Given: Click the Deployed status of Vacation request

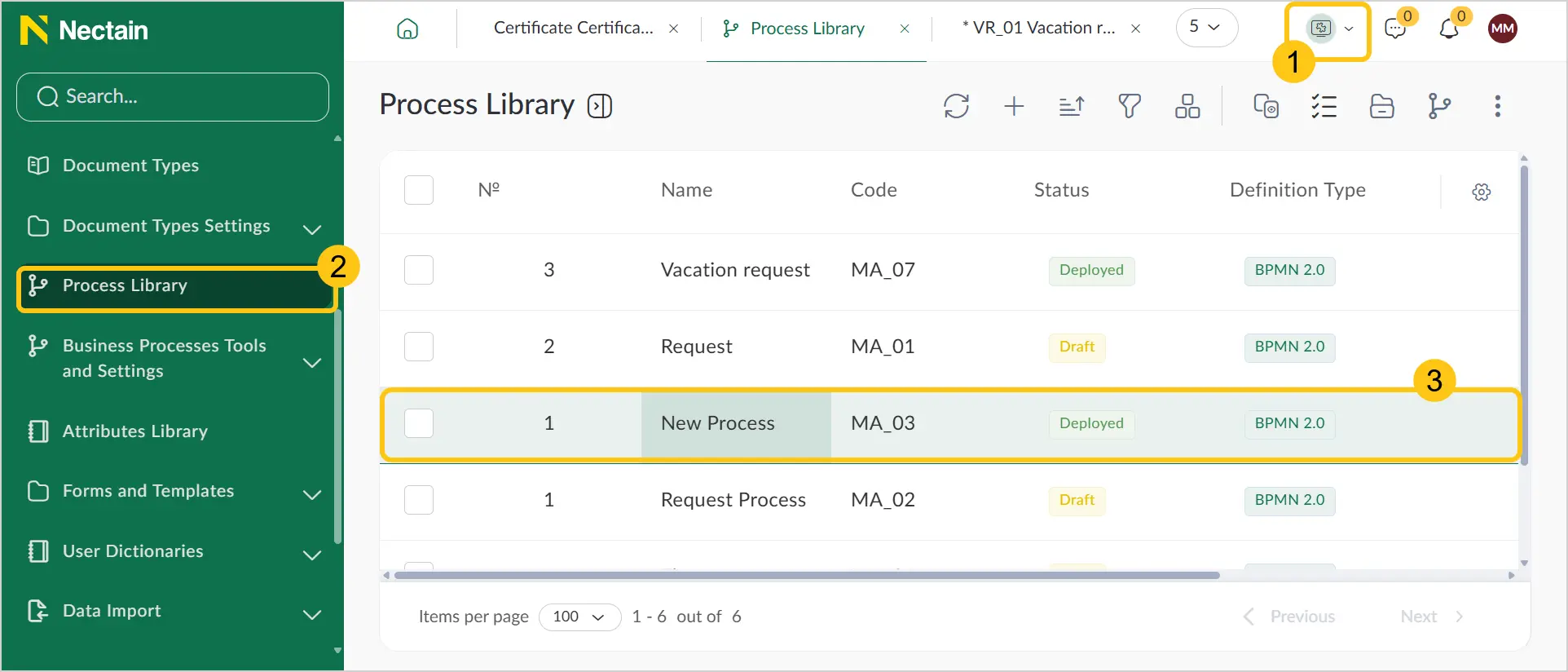Looking at the screenshot, I should coord(1091,270).
